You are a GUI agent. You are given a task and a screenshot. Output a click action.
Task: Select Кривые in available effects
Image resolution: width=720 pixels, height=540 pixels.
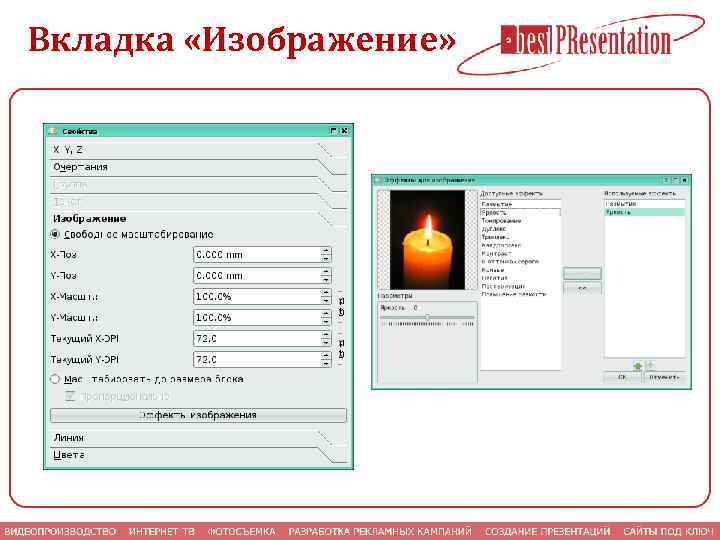[520, 270]
